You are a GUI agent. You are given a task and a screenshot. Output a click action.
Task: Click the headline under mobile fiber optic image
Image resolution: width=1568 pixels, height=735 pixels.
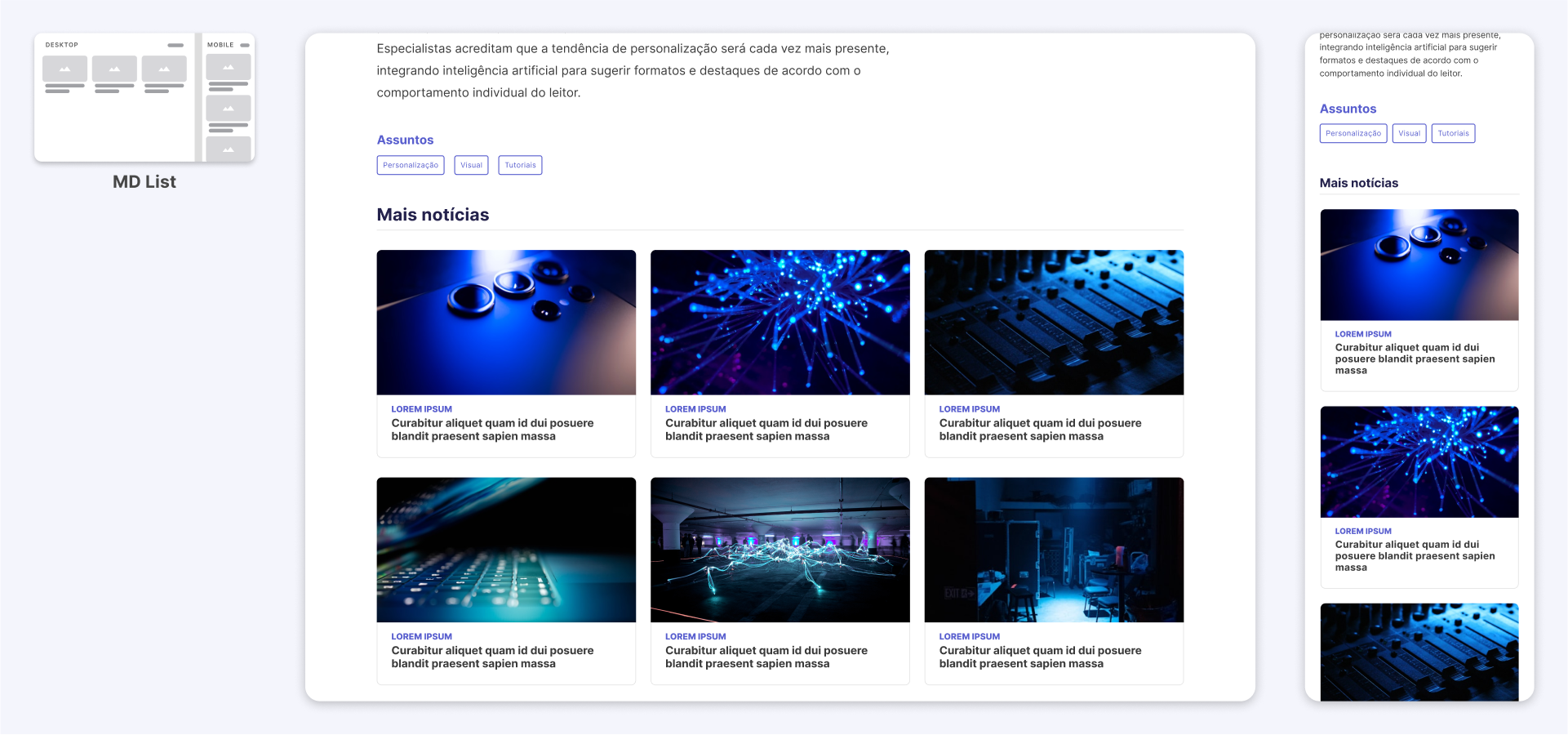[x=1415, y=555]
